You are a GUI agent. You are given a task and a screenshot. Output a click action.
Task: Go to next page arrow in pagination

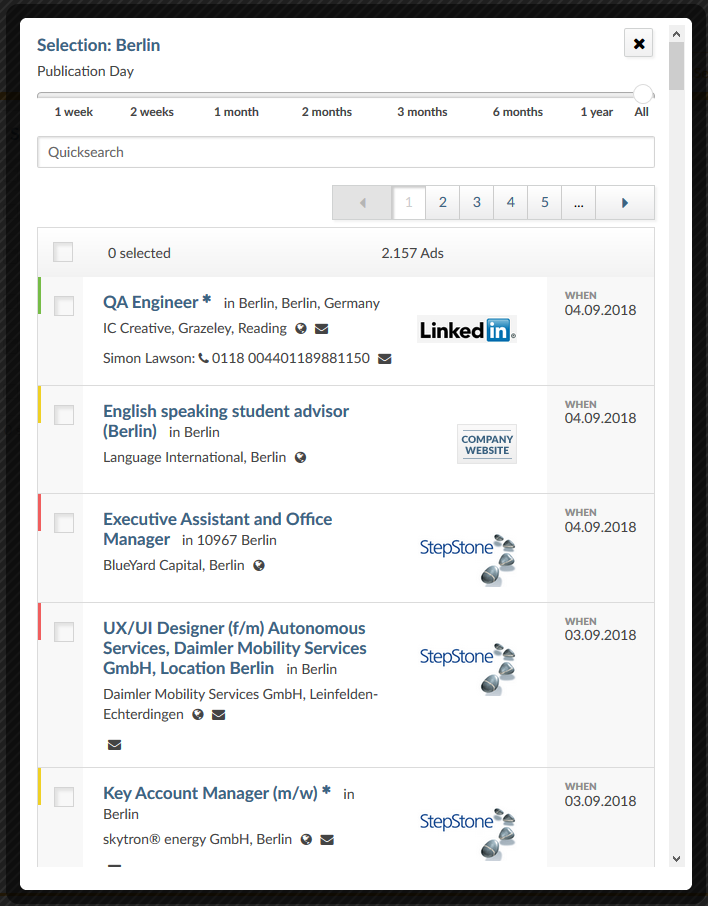coord(625,203)
